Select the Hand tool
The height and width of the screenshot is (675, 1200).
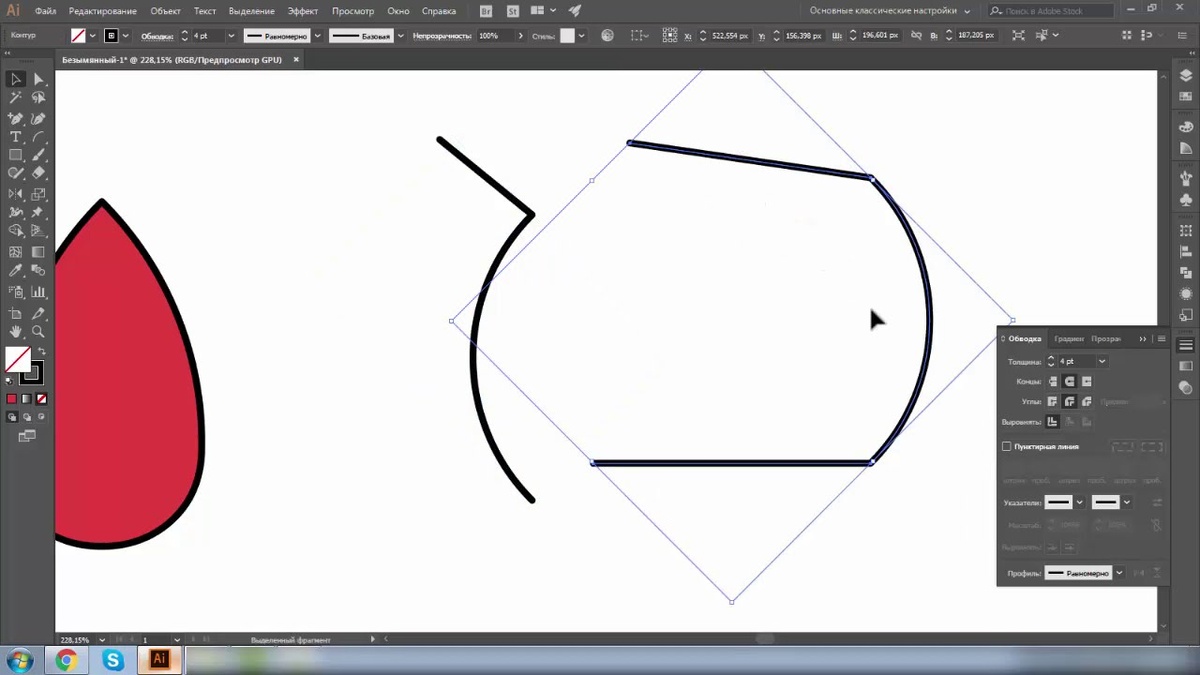pyautogui.click(x=16, y=331)
